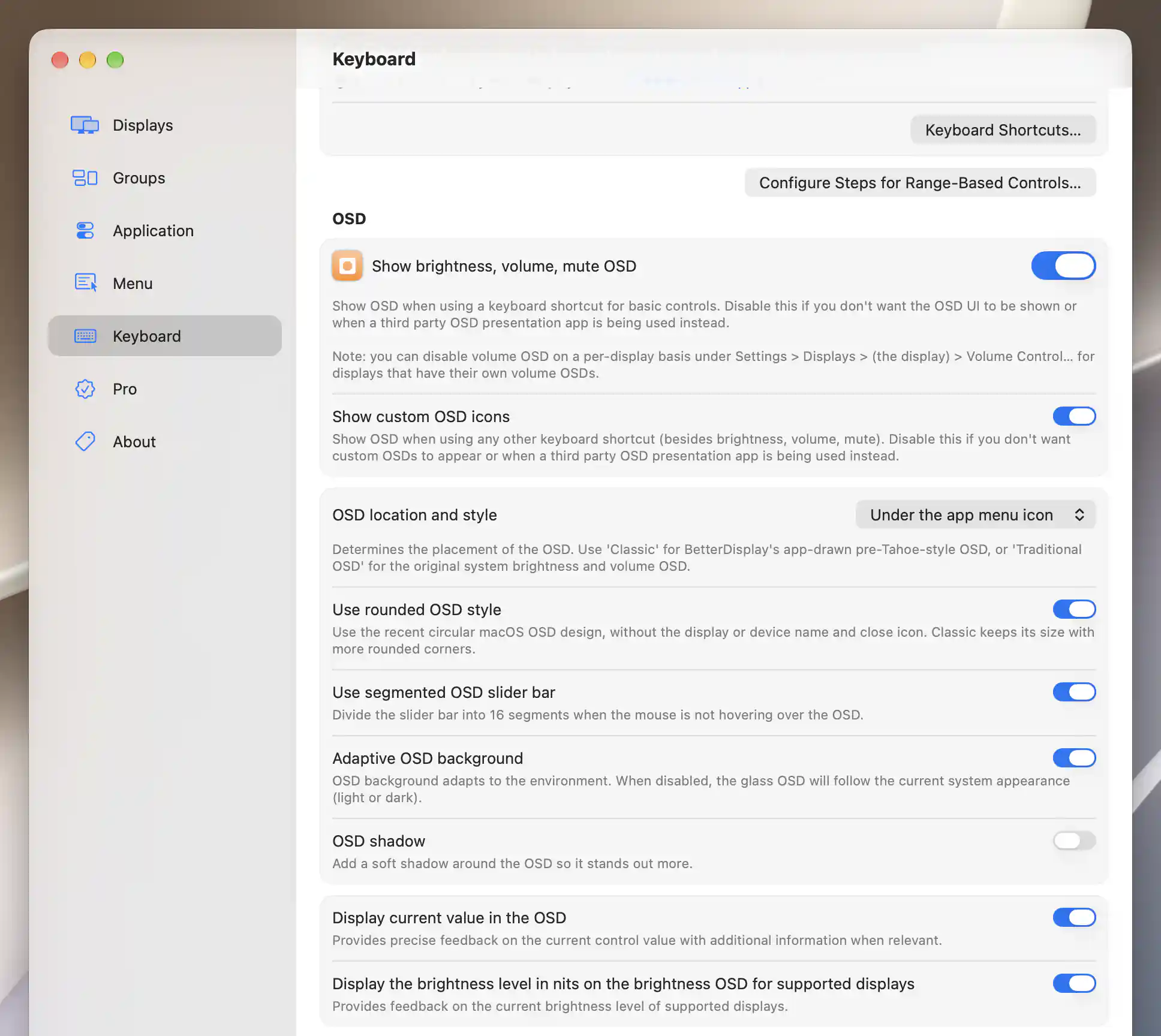Open Keyboard Shortcuts... button

[1003, 129]
